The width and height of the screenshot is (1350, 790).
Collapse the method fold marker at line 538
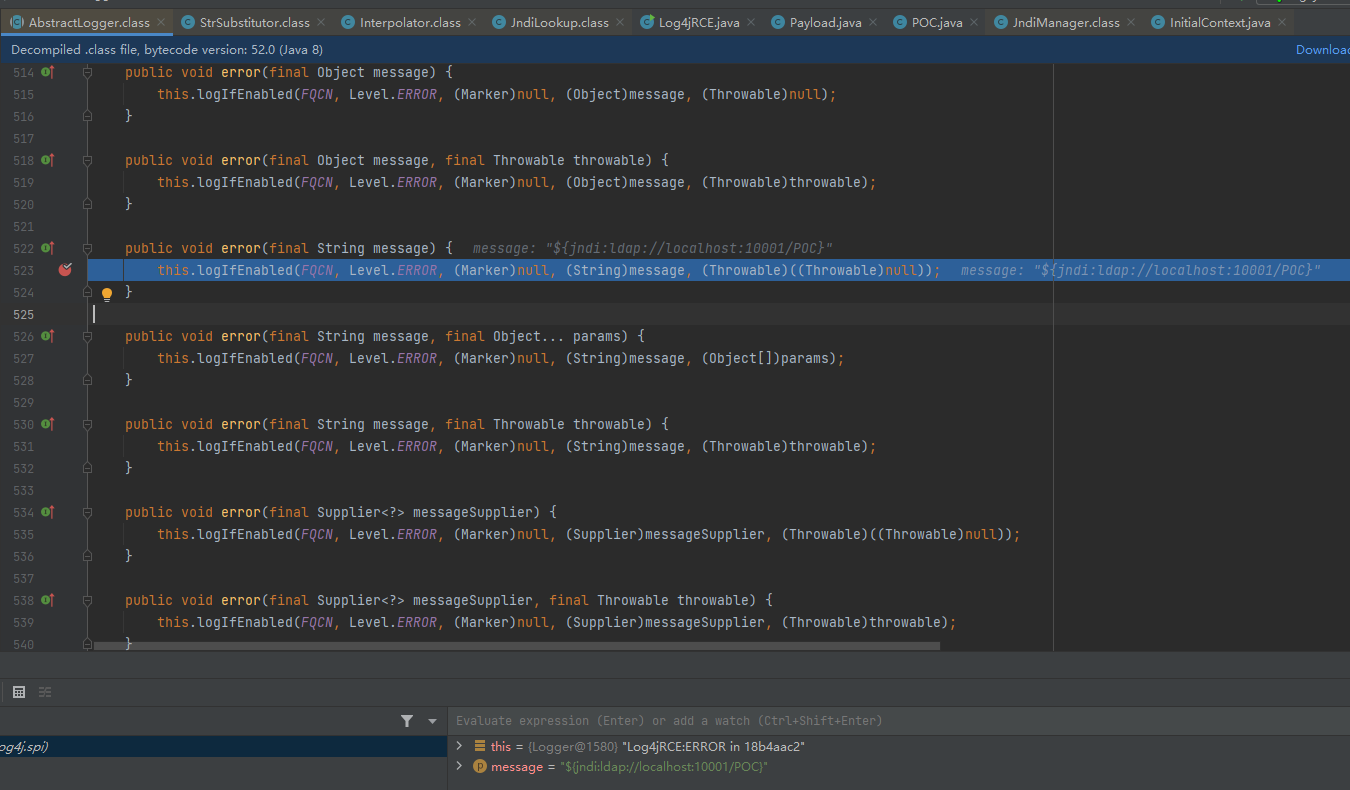pos(88,600)
